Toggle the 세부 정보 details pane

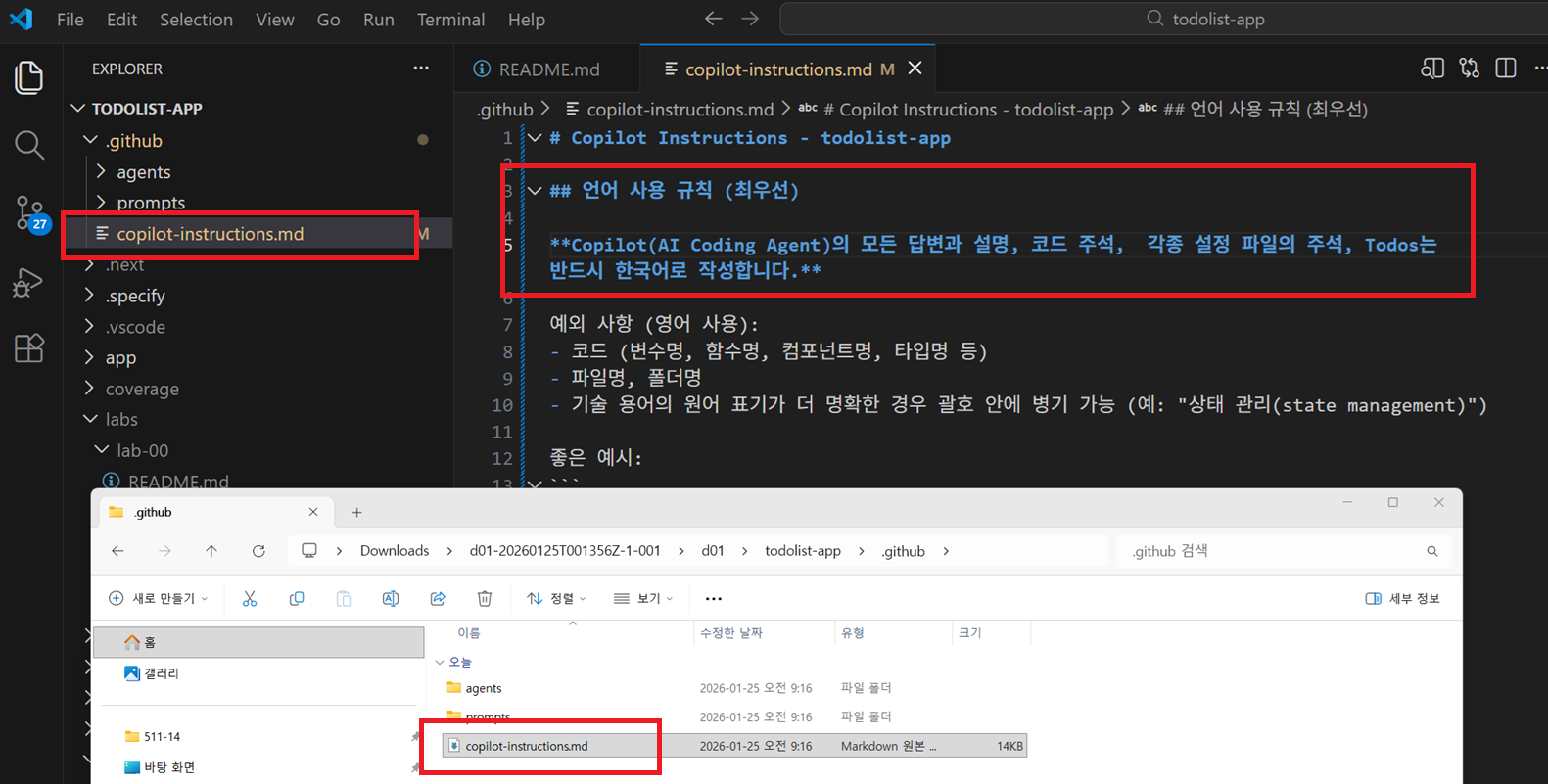point(1402,599)
